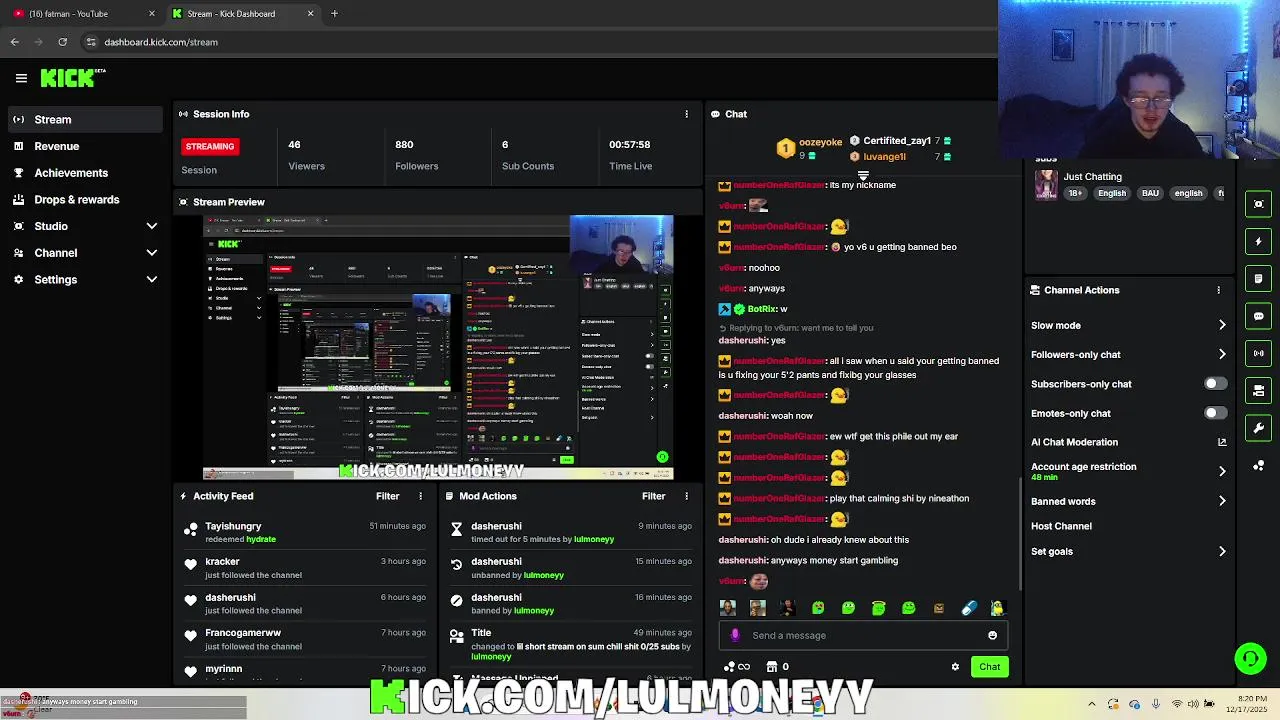The height and width of the screenshot is (720, 1280).
Task: Toggle Stream Preview panel icon in right rail
Action: [x=1259, y=204]
